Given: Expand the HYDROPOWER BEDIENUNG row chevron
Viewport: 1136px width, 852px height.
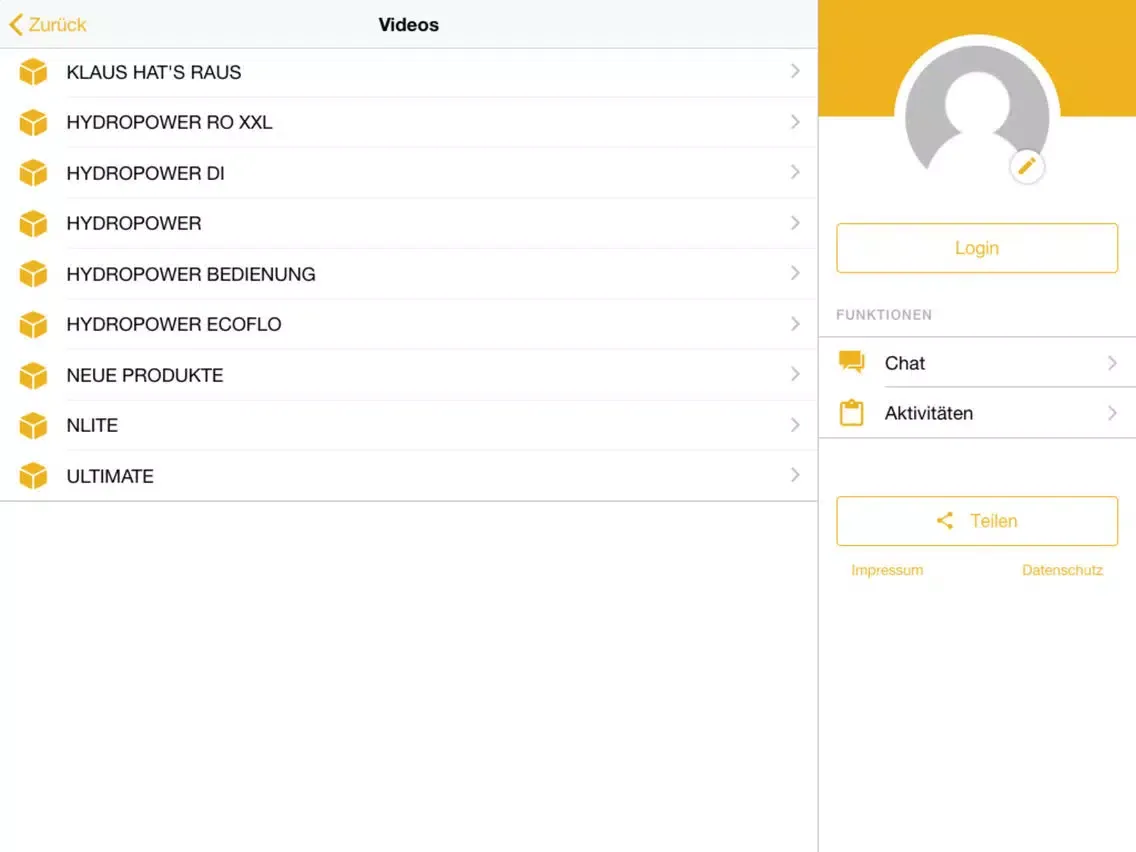Looking at the screenshot, I should coord(795,273).
